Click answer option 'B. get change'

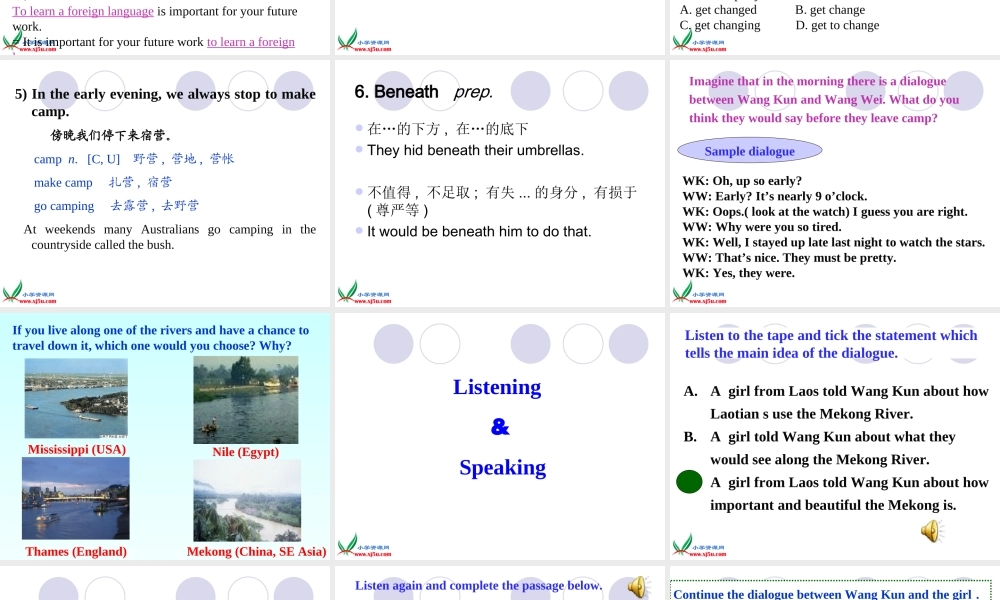[830, 10]
